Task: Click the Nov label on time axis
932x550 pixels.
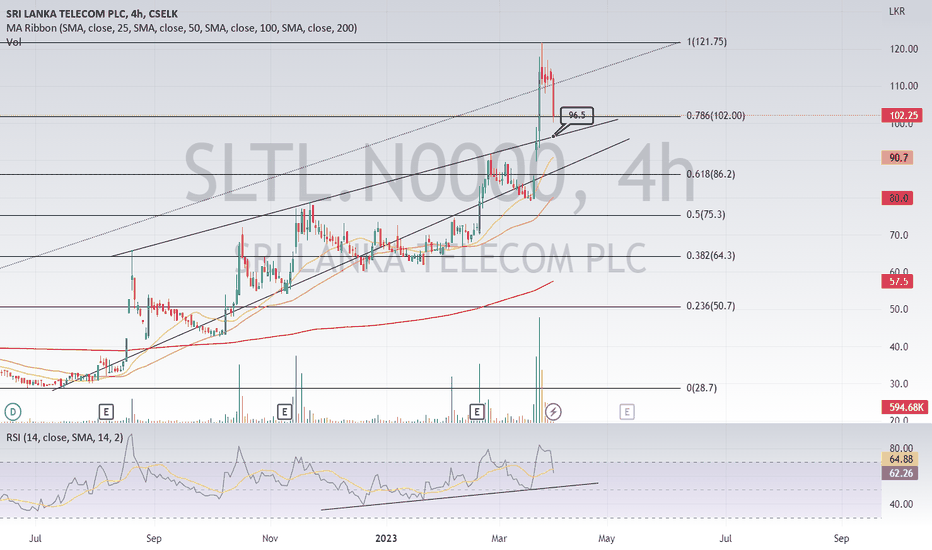Action: (270, 538)
